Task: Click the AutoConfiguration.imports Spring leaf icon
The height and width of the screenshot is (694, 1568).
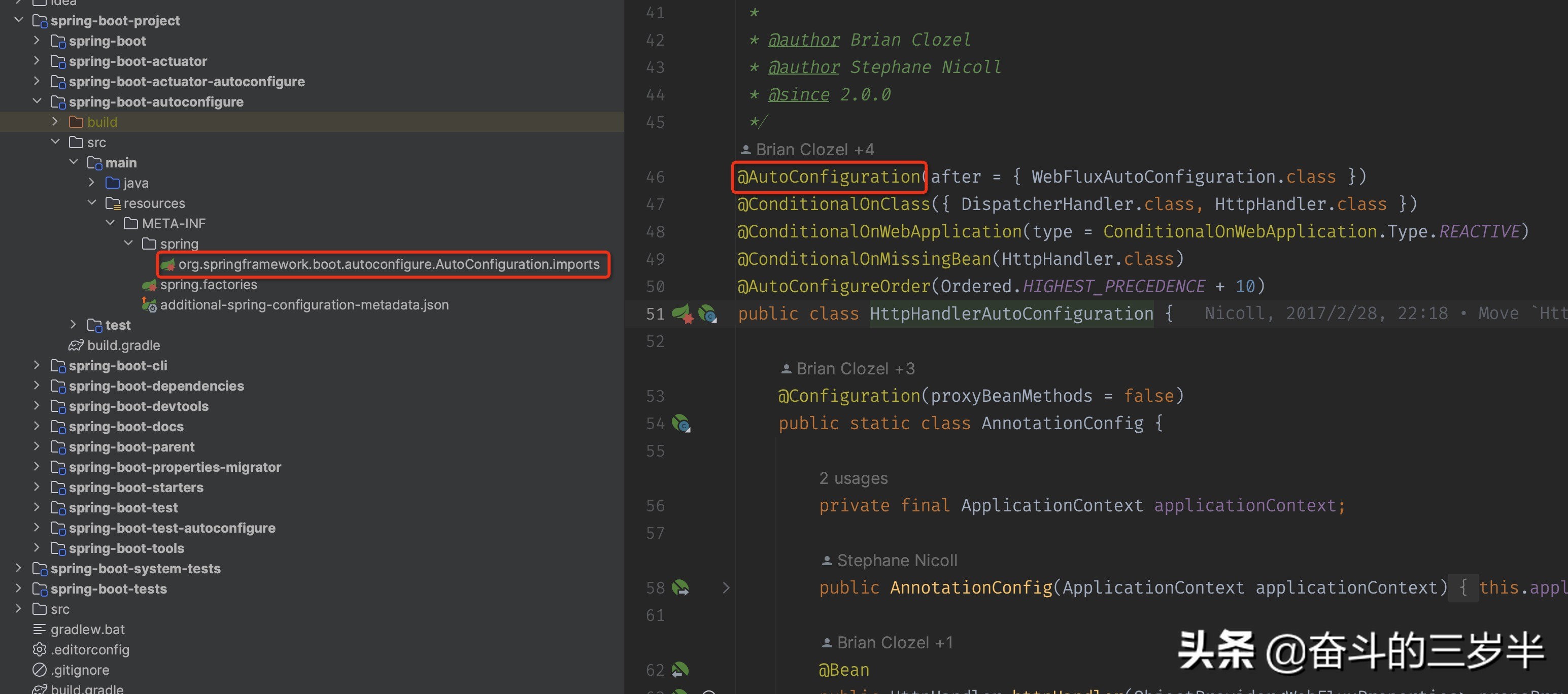Action: click(x=167, y=264)
